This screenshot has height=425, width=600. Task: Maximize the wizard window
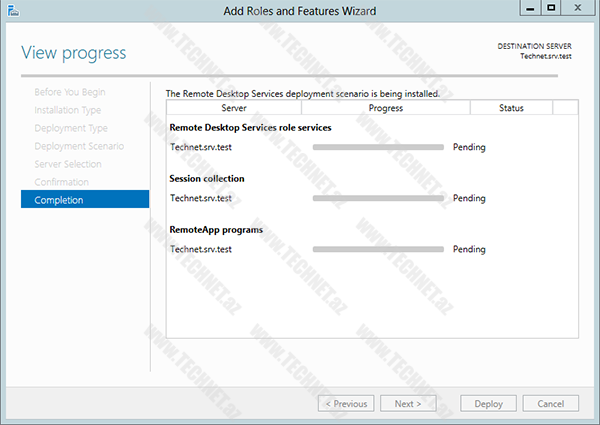551,8
